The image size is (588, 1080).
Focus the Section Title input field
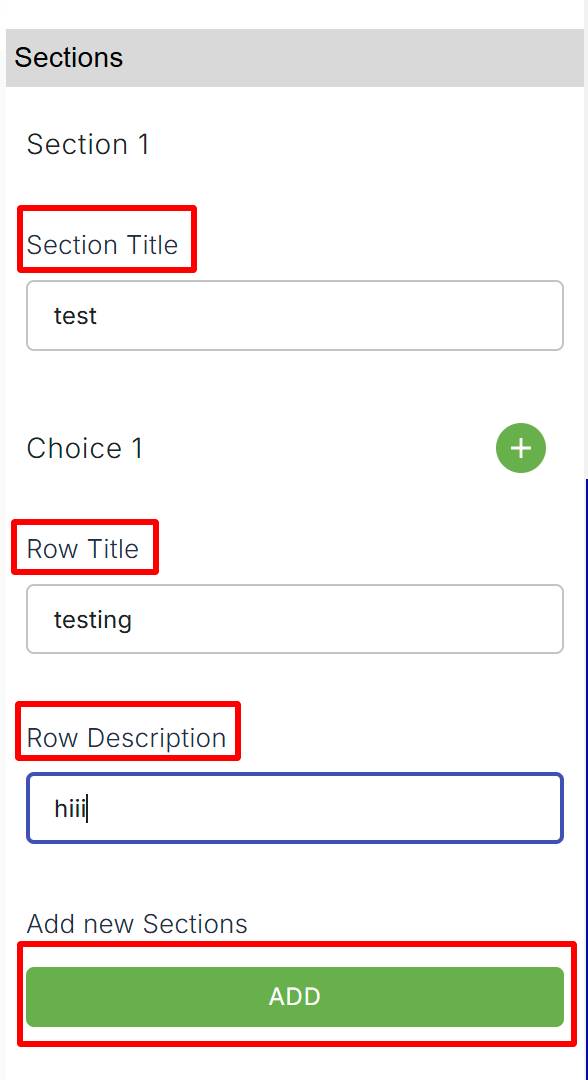(x=295, y=315)
